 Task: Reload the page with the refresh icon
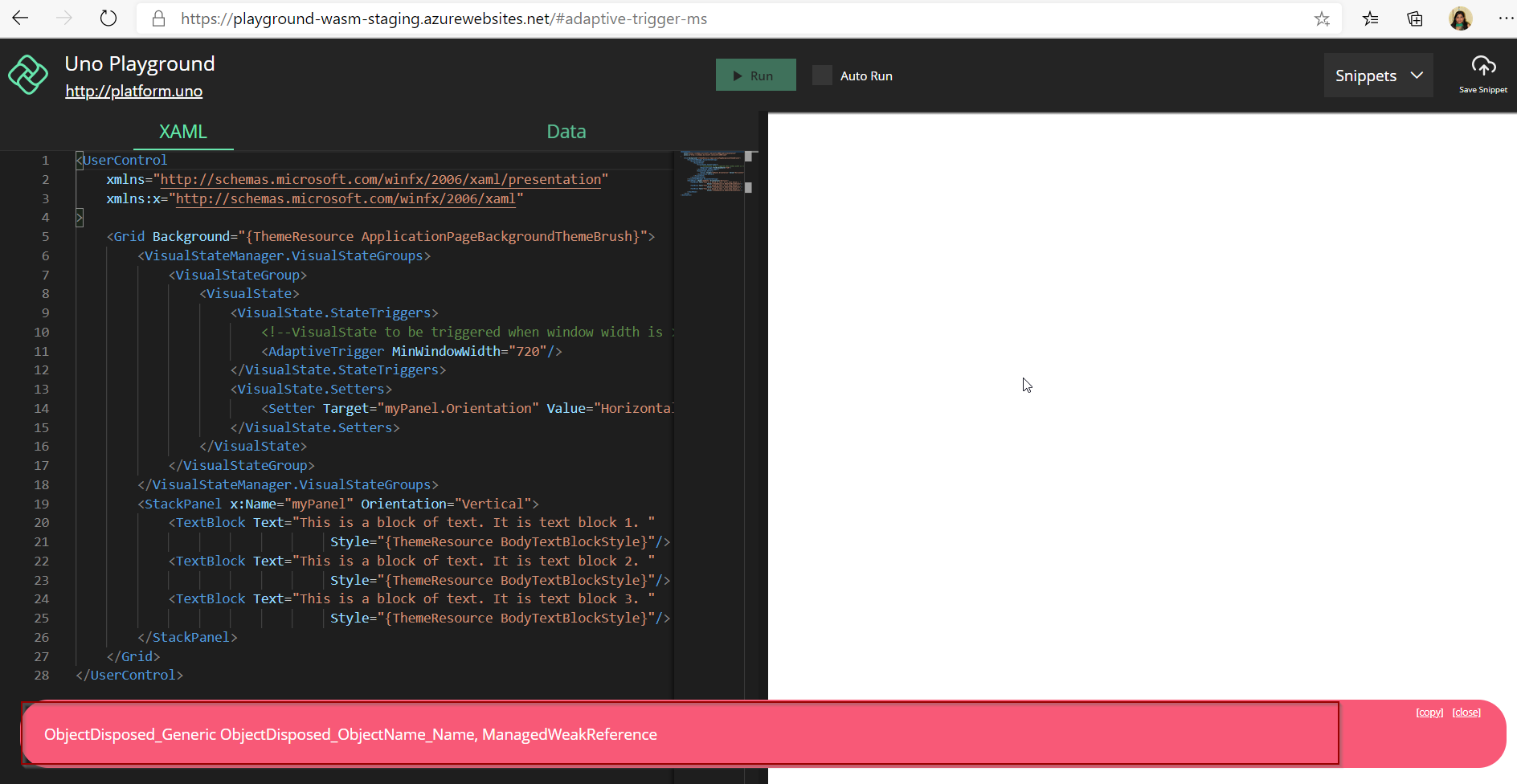(x=108, y=18)
